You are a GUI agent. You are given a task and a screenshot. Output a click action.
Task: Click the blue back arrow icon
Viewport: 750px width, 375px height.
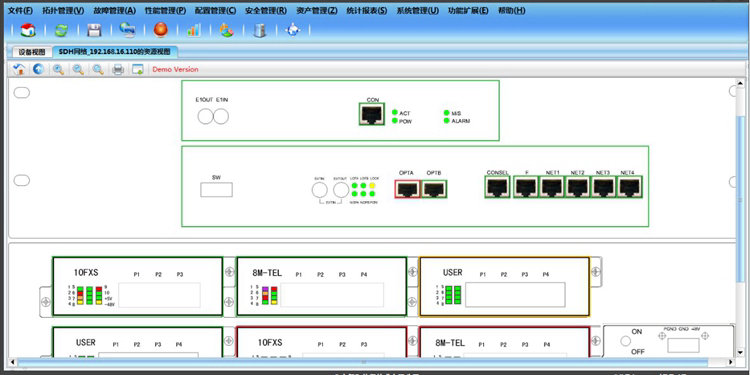tap(38, 69)
